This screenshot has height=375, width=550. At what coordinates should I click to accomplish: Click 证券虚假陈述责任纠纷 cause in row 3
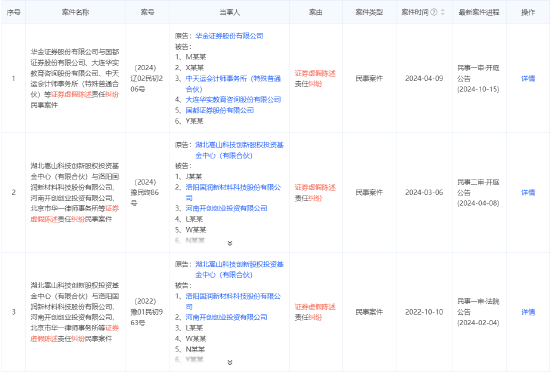click(315, 312)
